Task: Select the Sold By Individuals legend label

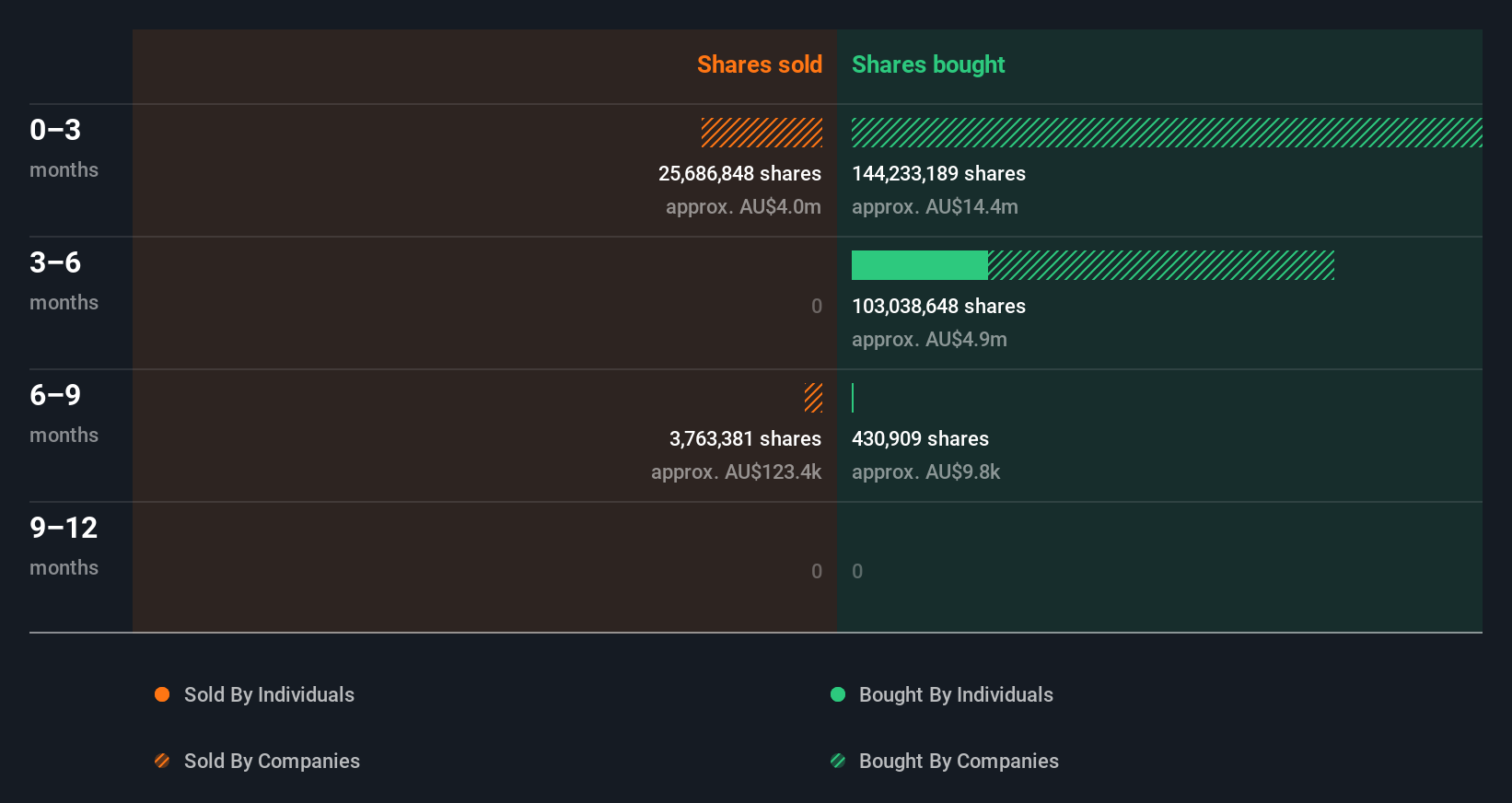Action: coord(269,695)
